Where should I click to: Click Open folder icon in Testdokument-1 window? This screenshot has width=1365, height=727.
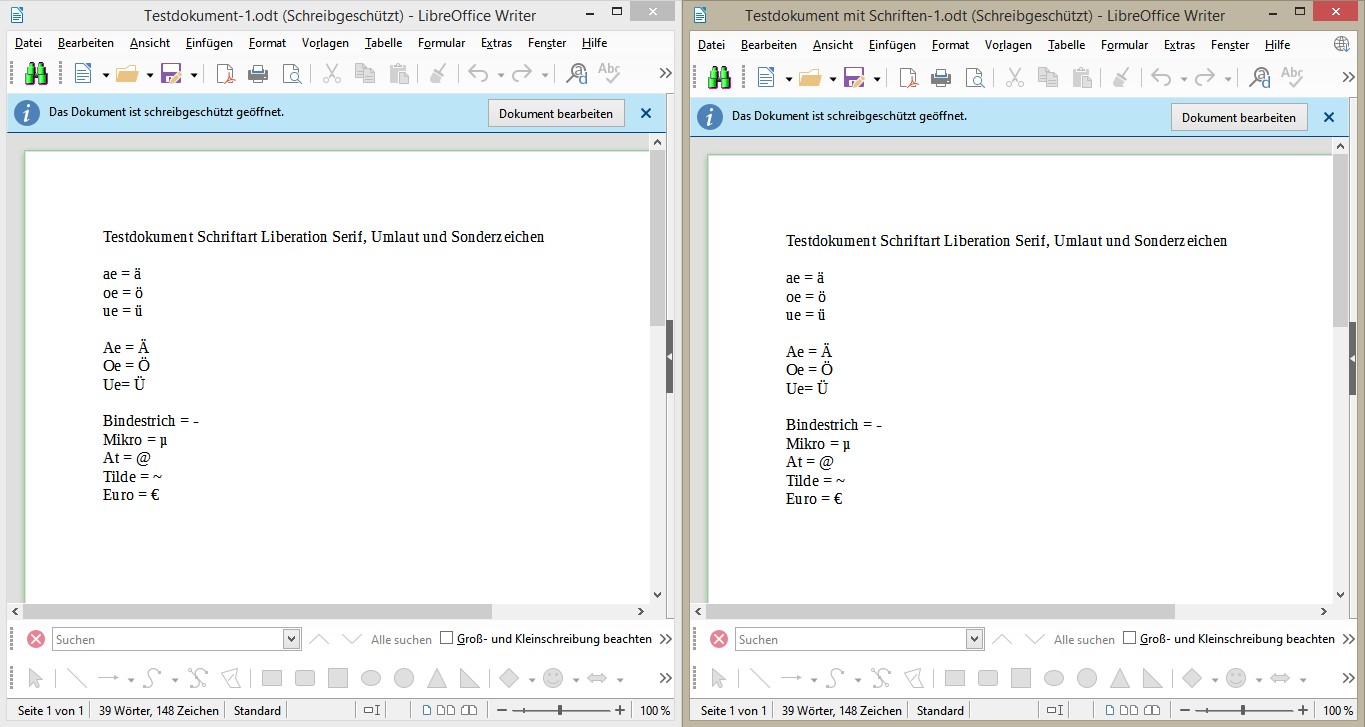[126, 74]
